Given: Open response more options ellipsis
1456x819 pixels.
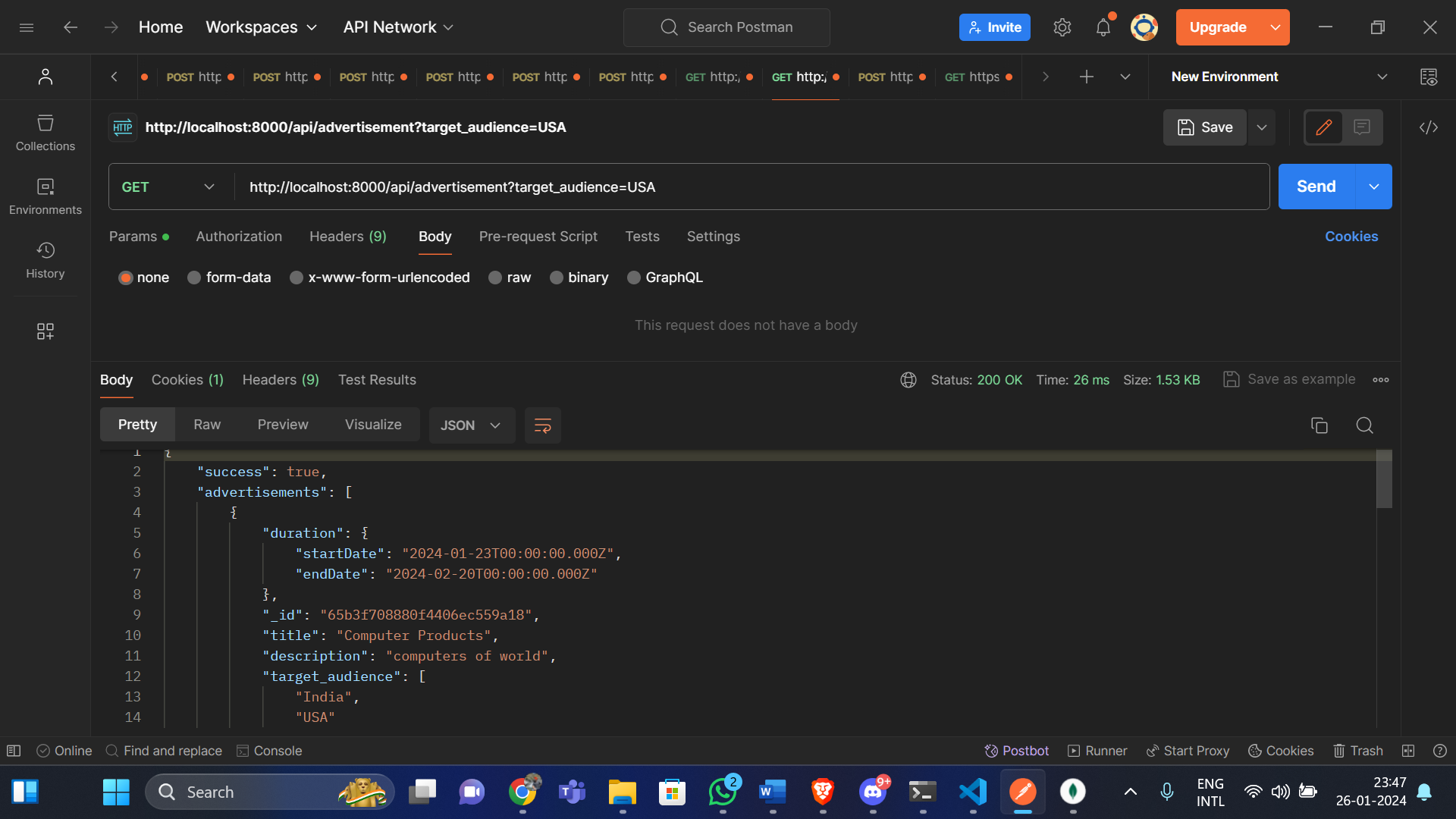Looking at the screenshot, I should pos(1381,380).
